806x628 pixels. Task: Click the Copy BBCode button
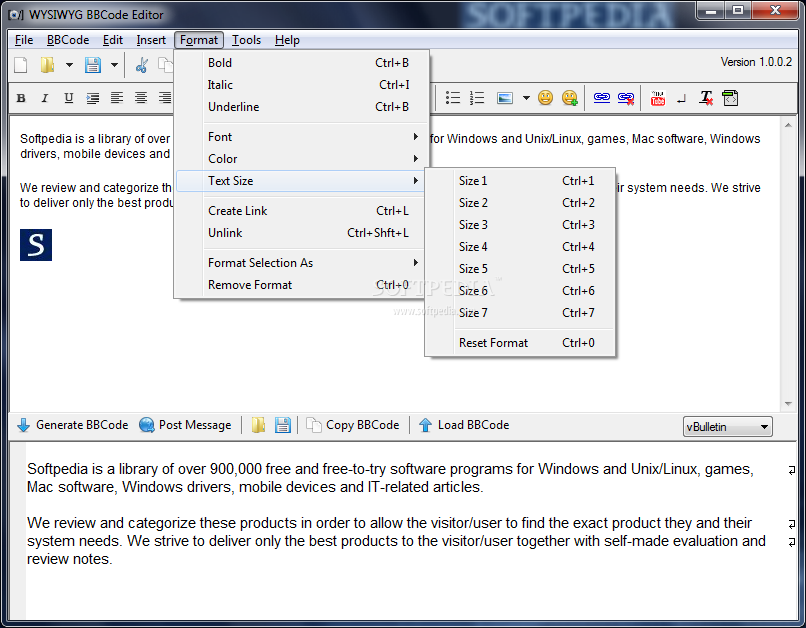(x=353, y=425)
